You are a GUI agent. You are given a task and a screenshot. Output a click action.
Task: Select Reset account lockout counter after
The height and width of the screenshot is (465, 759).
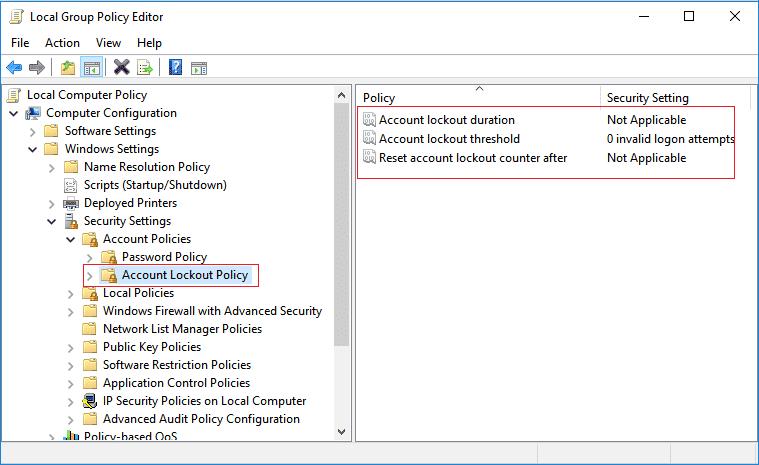[x=472, y=158]
